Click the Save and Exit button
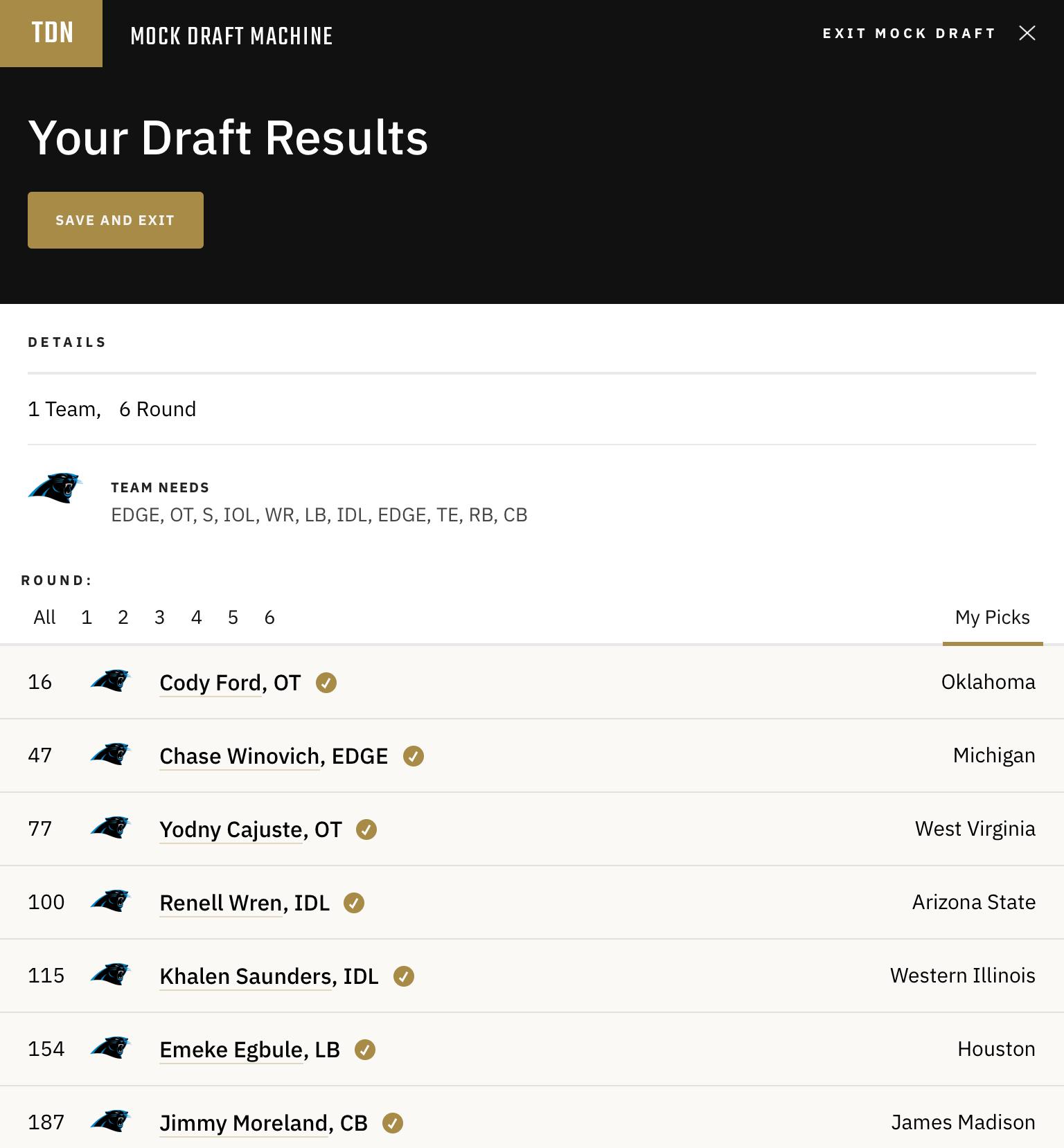 pos(116,220)
